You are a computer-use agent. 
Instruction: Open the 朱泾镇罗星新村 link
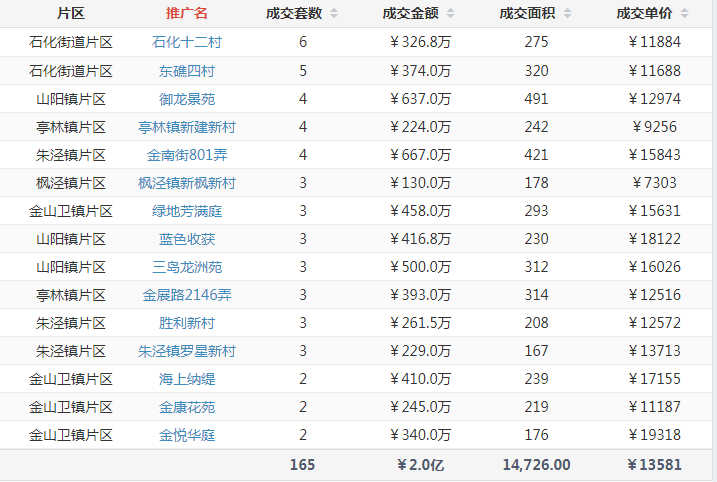187,351
